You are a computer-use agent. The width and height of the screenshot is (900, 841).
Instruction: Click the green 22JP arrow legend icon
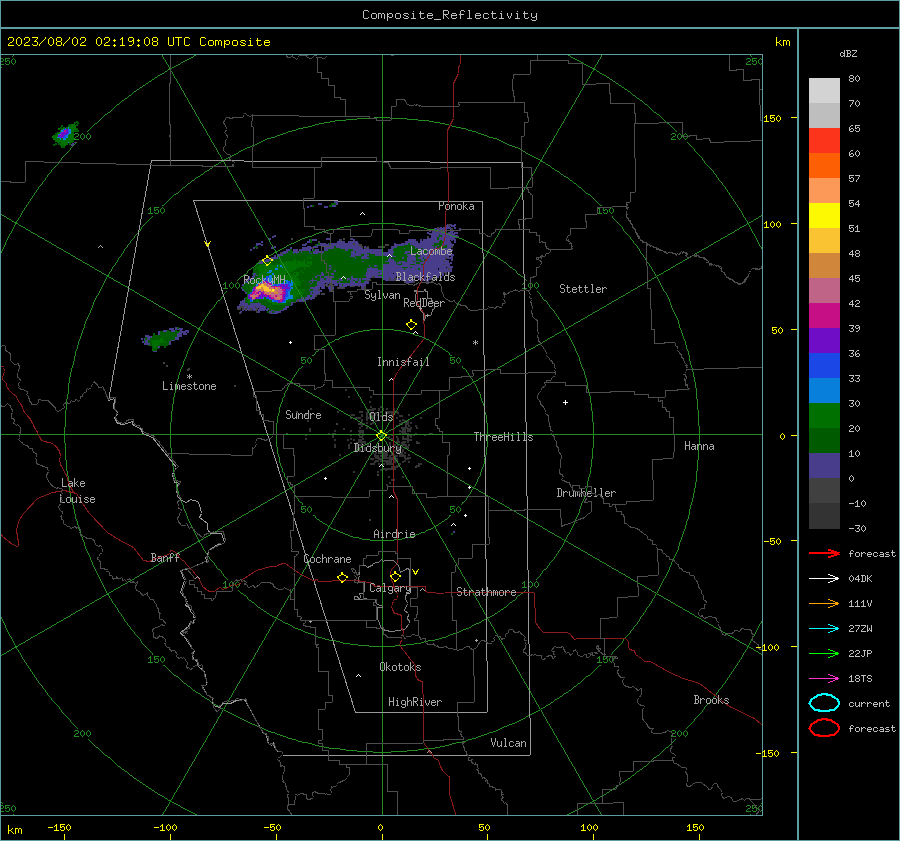[824, 653]
